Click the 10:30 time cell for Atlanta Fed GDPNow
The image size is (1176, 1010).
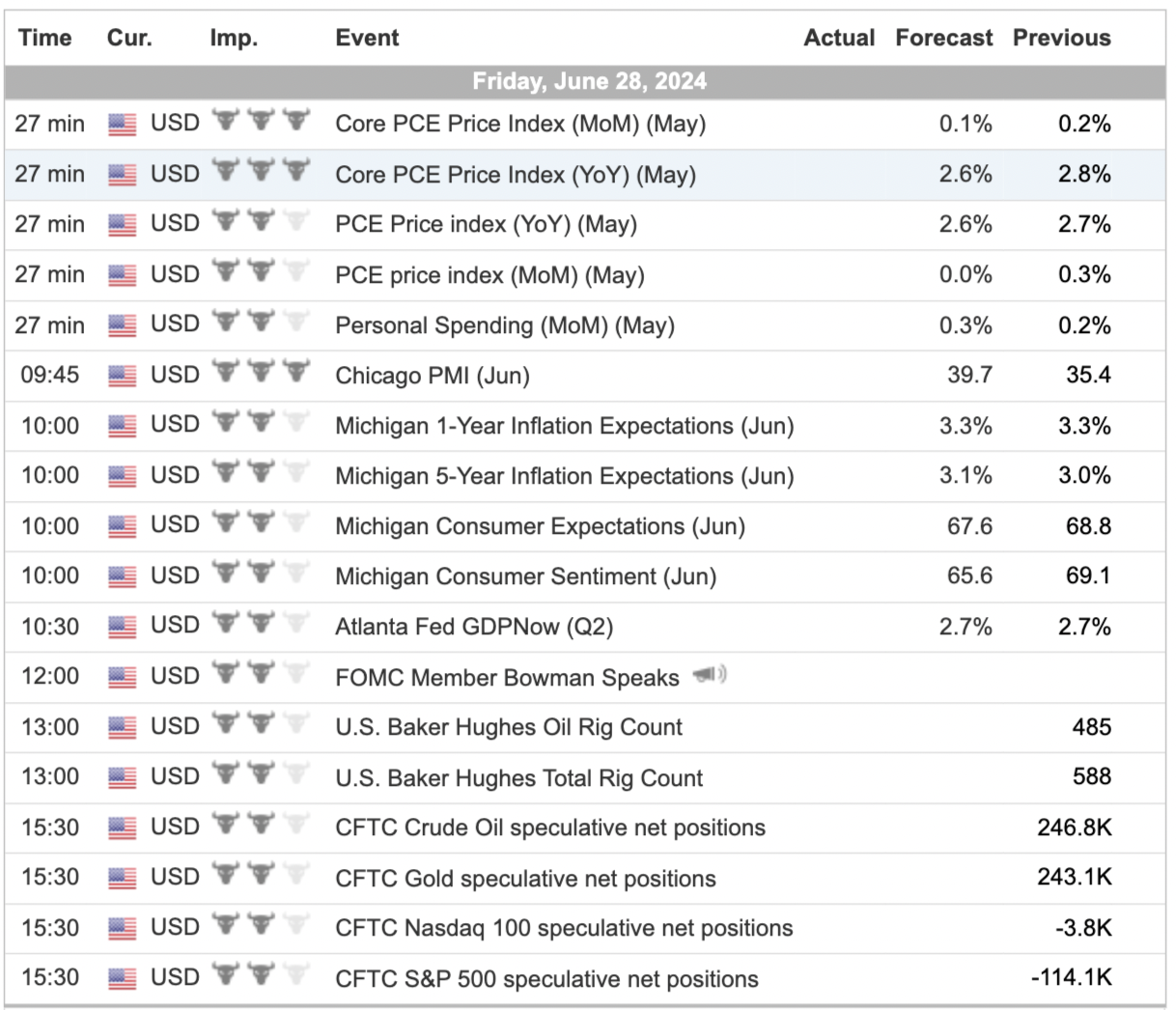pos(50,626)
